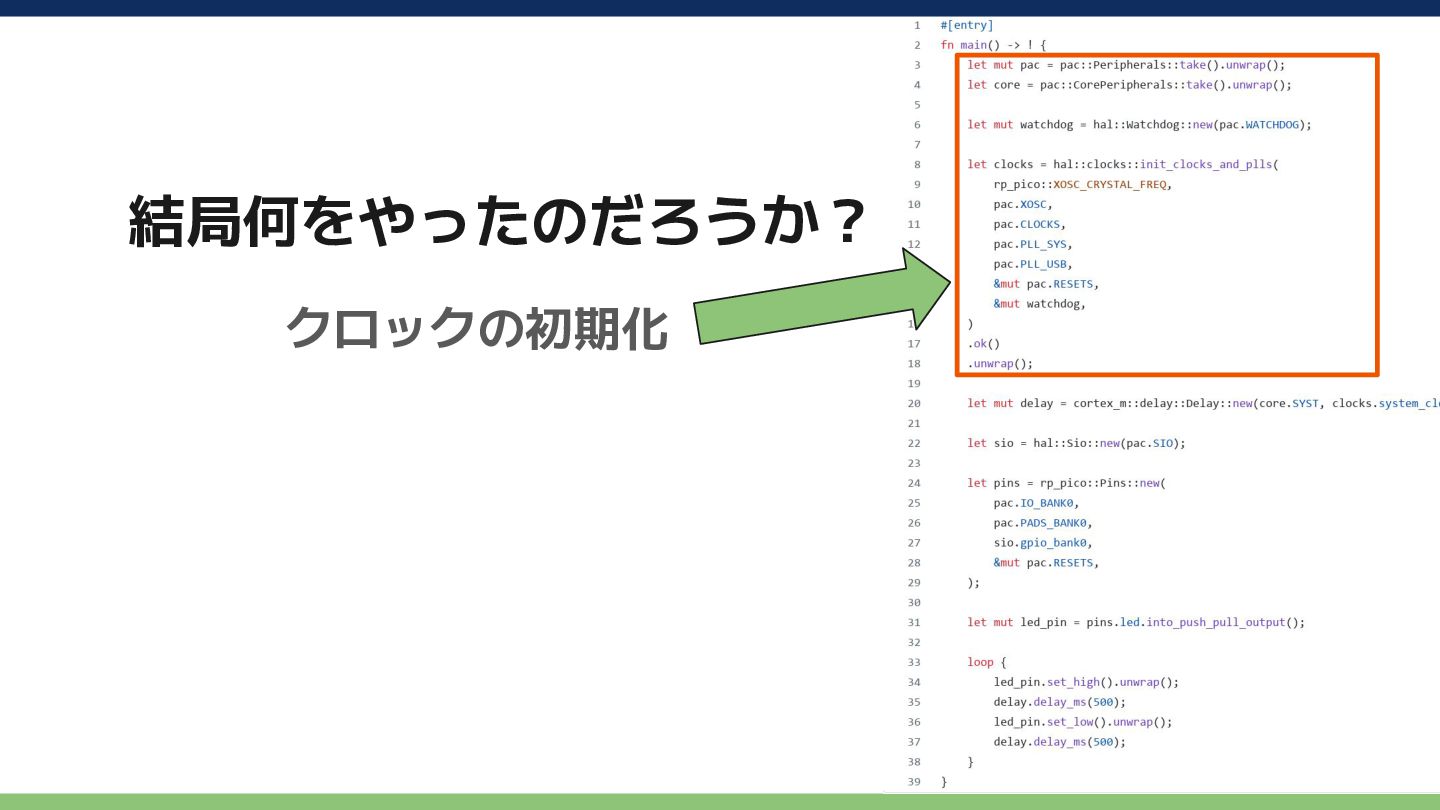The width and height of the screenshot is (1440, 810).
Task: Select the "led_pin.set_high().unwrap();" line
Action: [1086, 682]
